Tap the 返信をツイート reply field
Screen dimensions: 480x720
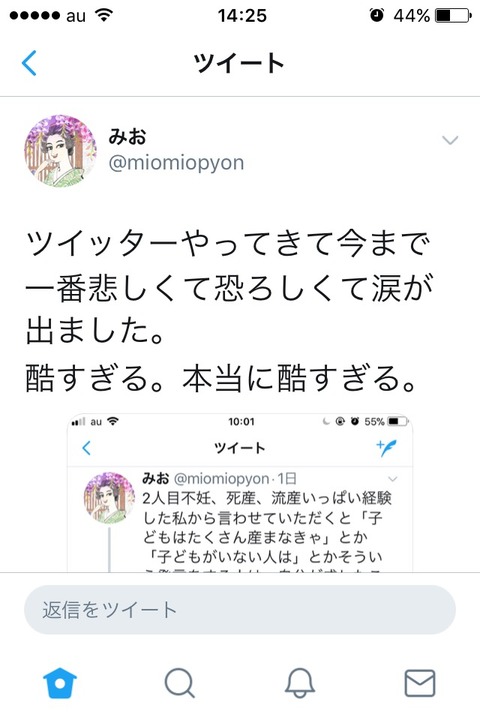click(240, 610)
